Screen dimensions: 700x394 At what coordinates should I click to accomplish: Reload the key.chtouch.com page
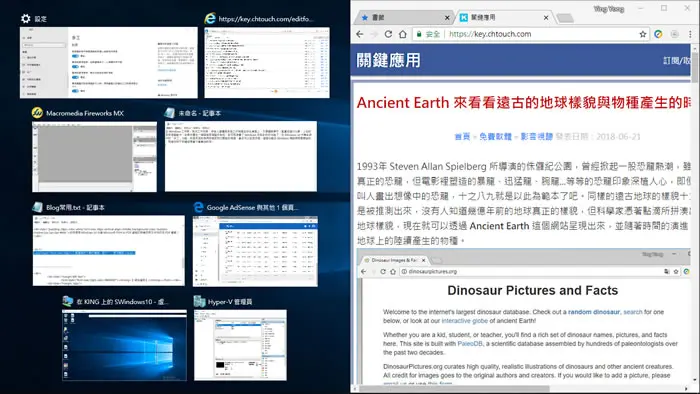(x=388, y=34)
